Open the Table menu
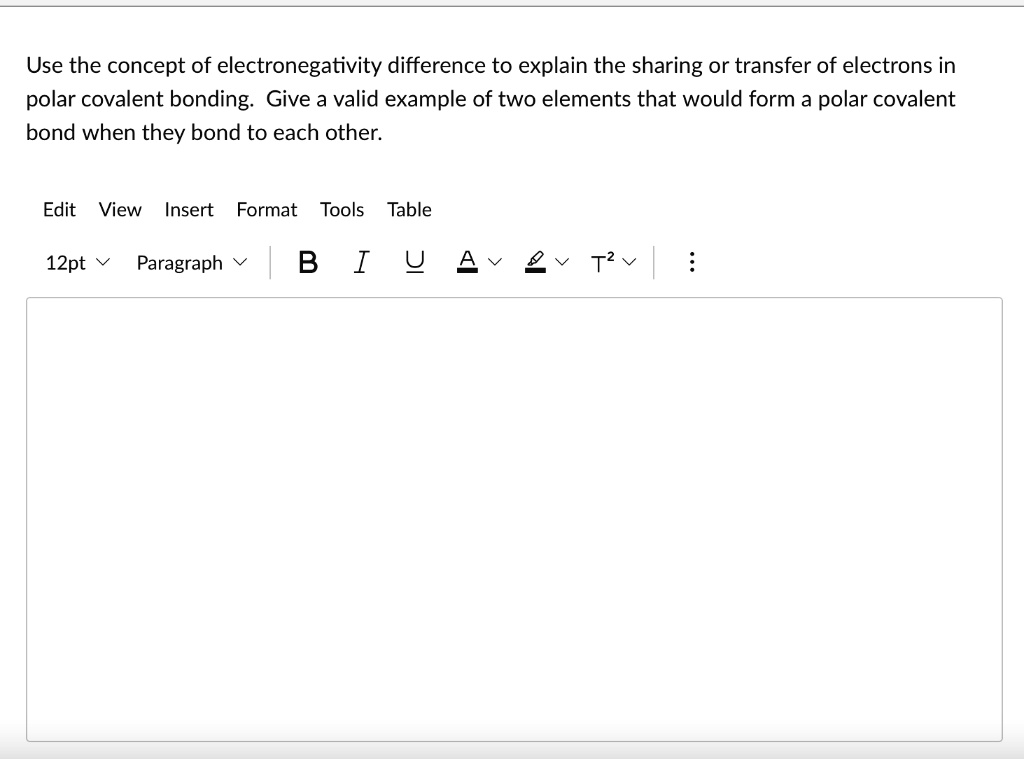1024x759 pixels. [x=410, y=210]
